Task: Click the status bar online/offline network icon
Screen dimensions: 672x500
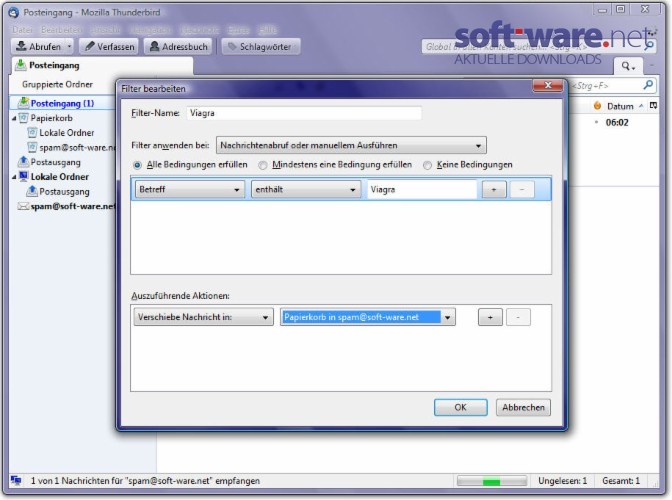Action: click(x=16, y=481)
